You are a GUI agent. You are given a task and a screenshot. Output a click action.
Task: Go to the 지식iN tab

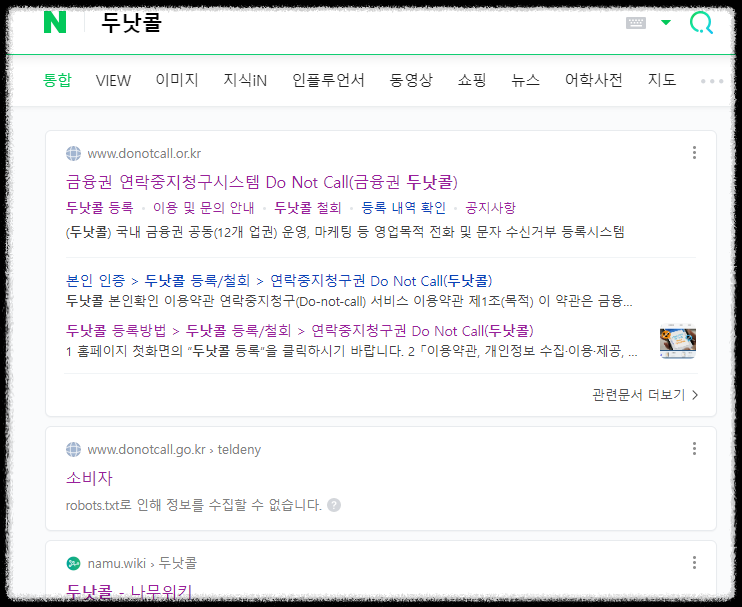point(245,80)
